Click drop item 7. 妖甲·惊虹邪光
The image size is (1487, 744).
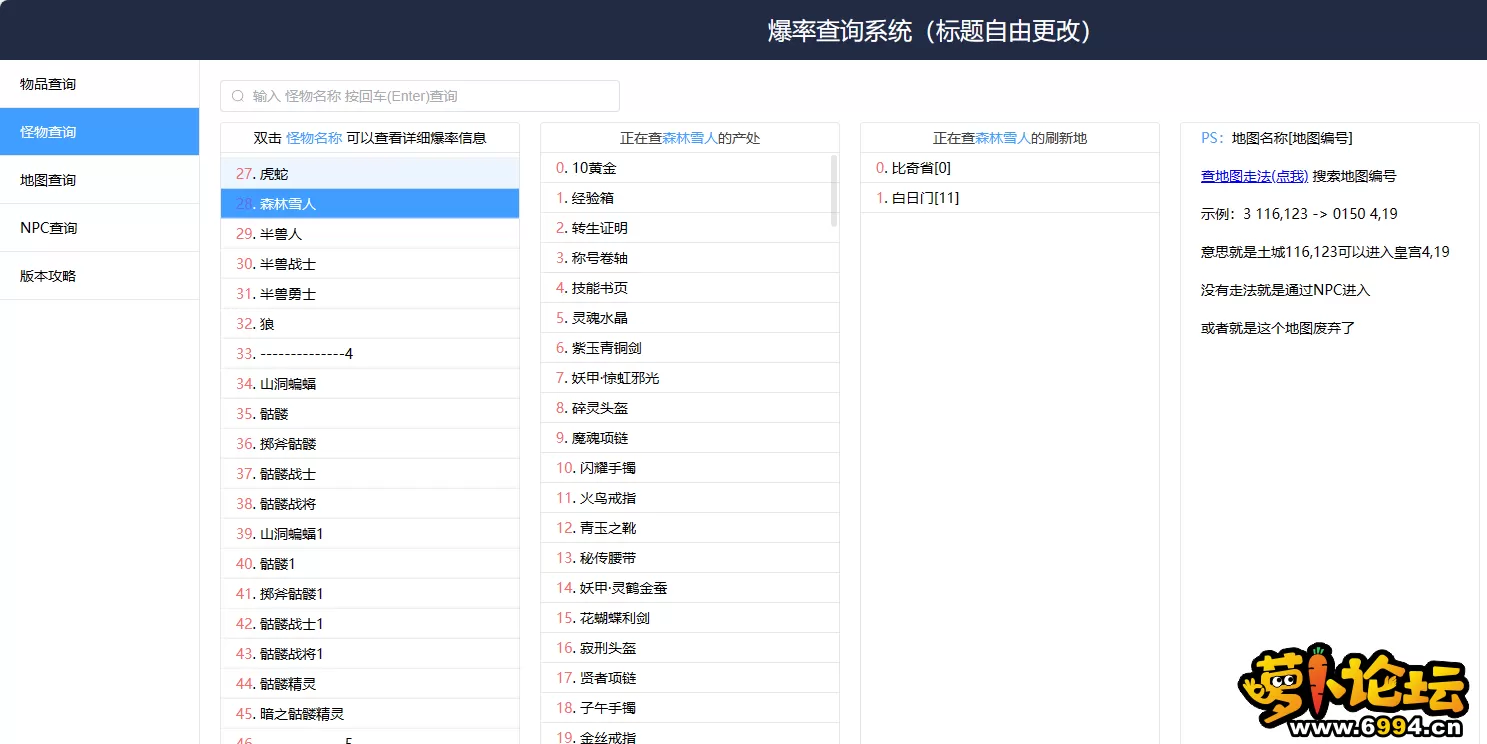tap(690, 378)
